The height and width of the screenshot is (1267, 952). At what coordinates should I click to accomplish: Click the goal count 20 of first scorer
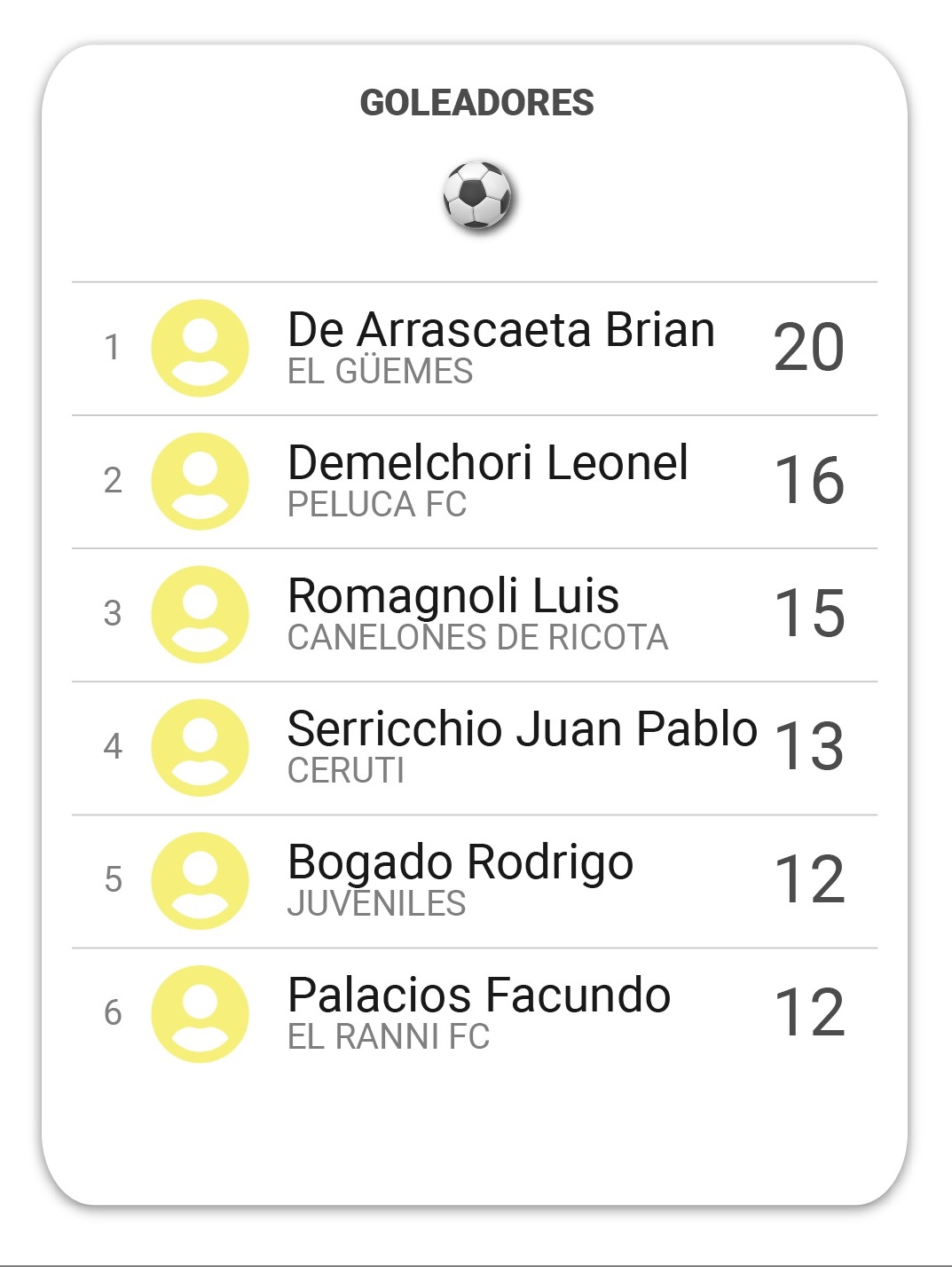click(x=808, y=347)
